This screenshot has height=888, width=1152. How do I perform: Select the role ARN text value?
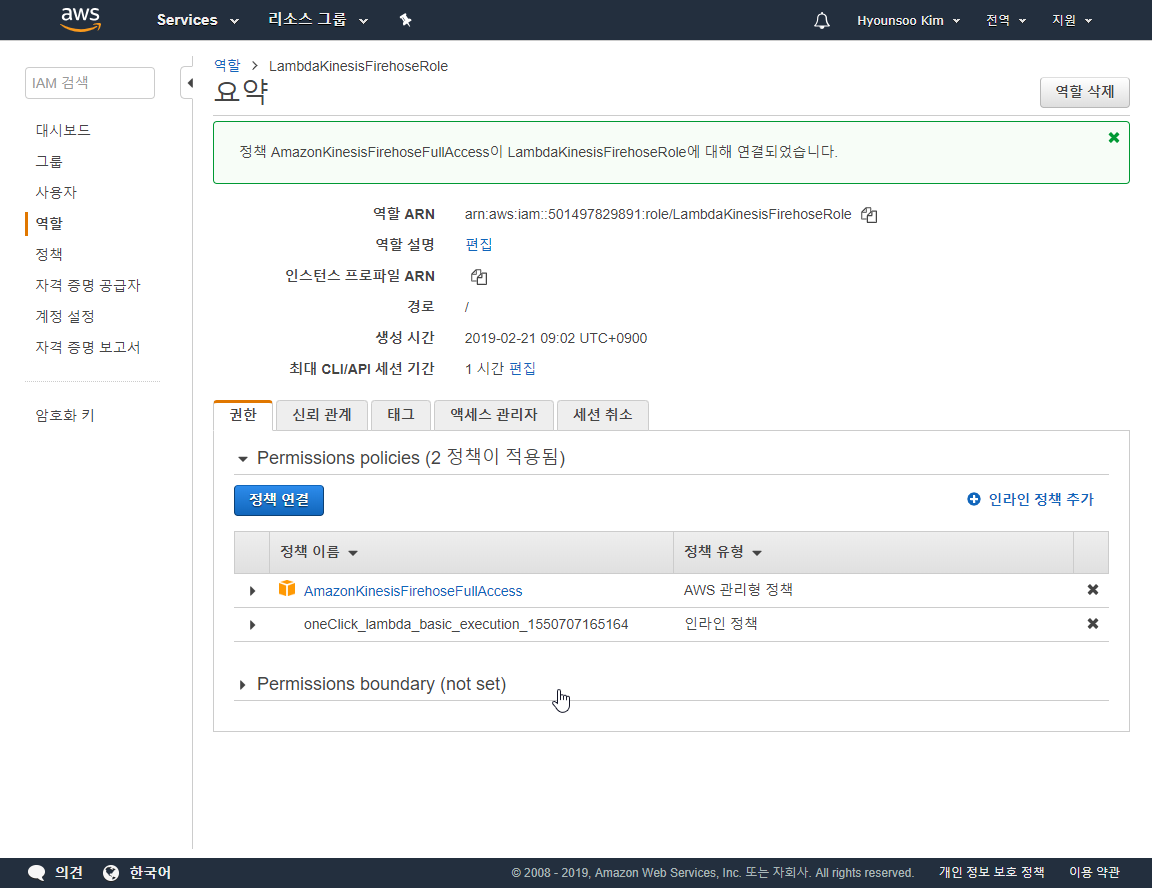[658, 214]
